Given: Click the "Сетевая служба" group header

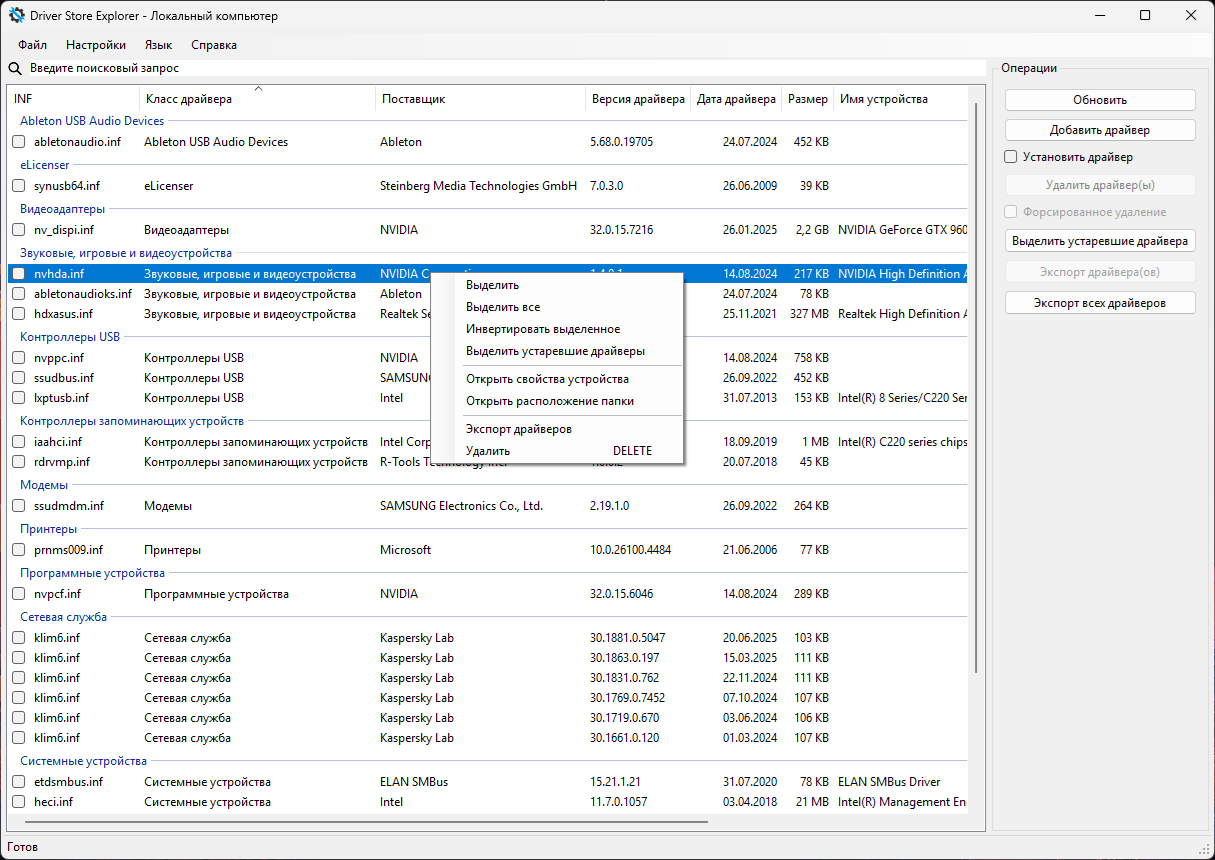Looking at the screenshot, I should (64, 617).
